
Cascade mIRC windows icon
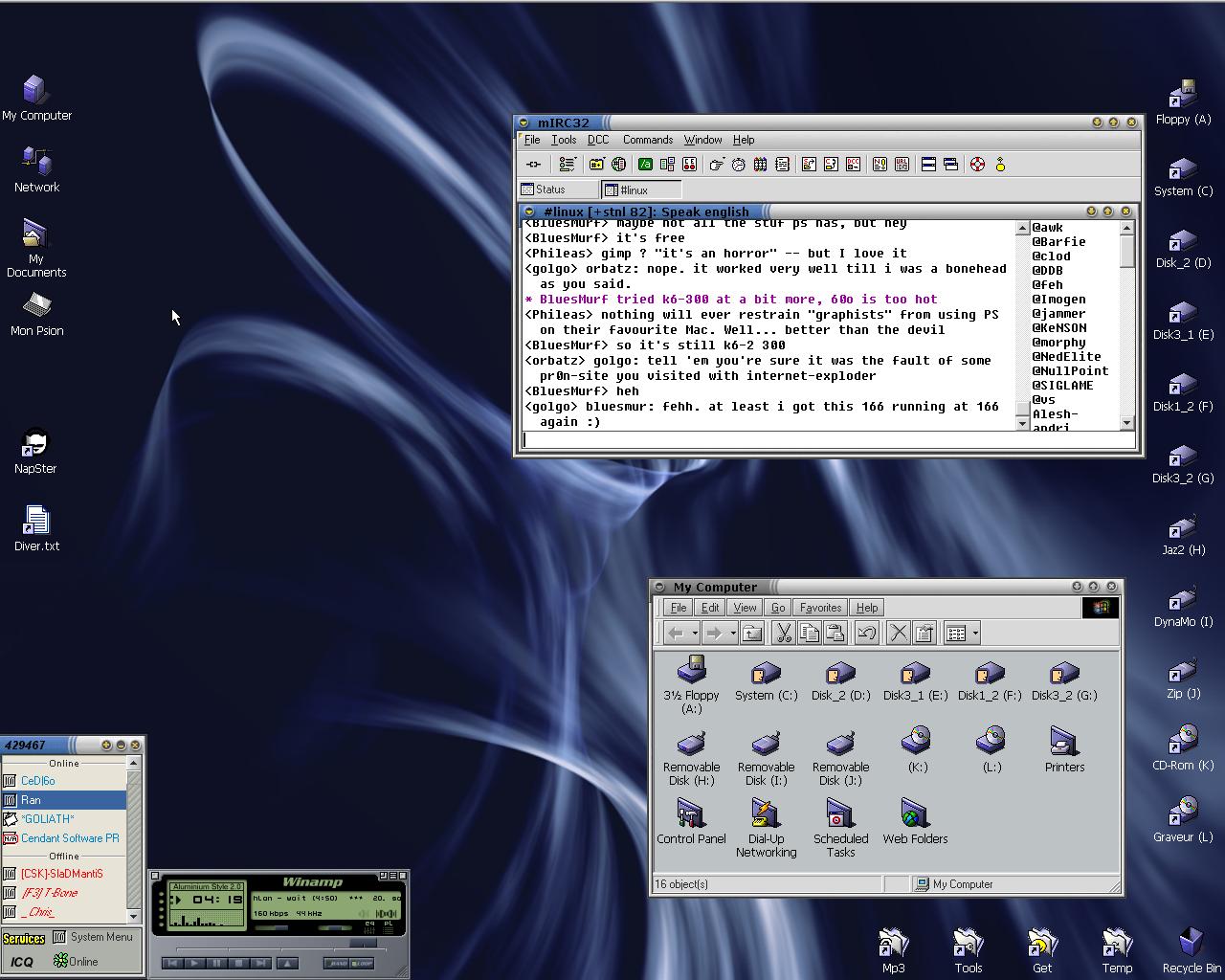[x=950, y=165]
